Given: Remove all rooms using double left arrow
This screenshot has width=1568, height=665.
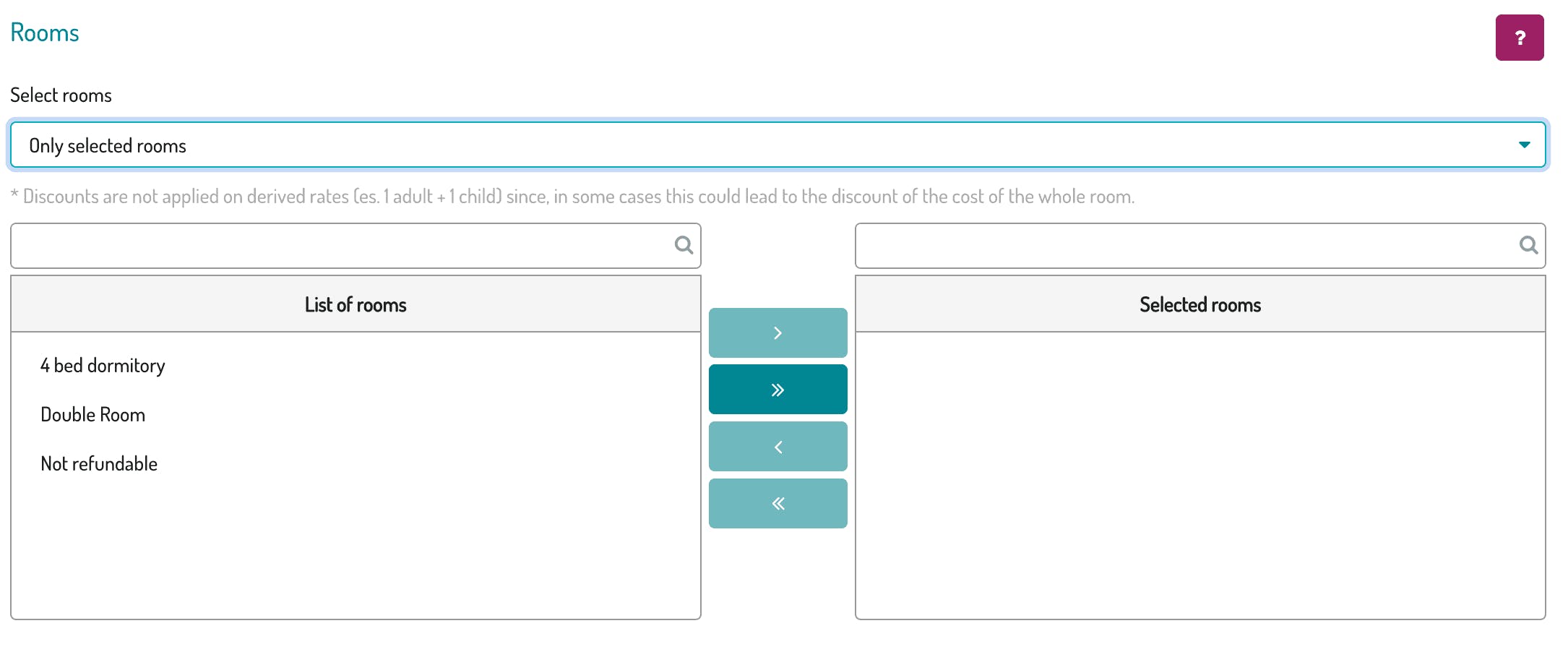Looking at the screenshot, I should [777, 504].
